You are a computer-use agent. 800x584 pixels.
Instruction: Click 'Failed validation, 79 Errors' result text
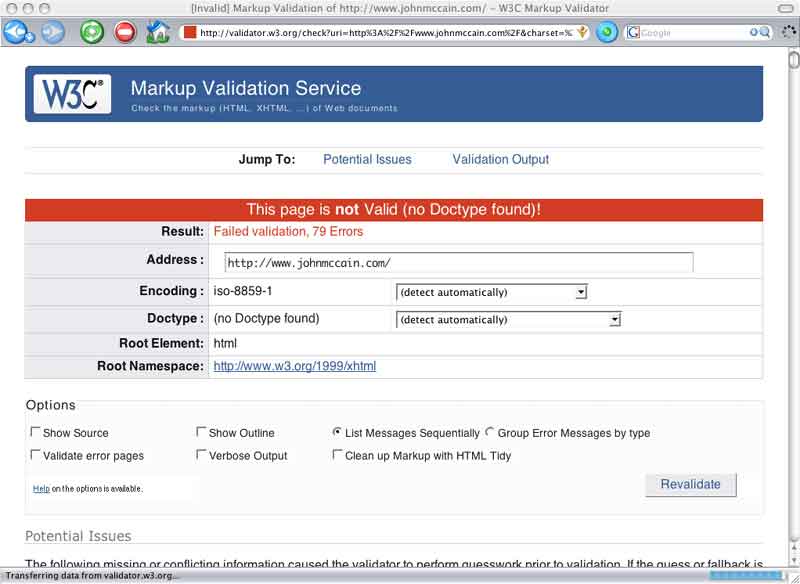(288, 232)
